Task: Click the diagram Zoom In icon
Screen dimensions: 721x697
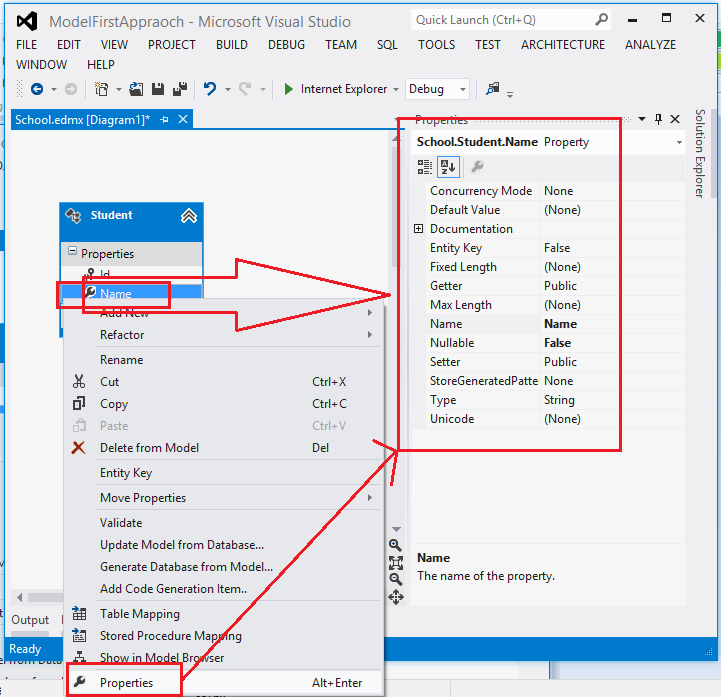Action: [x=395, y=545]
